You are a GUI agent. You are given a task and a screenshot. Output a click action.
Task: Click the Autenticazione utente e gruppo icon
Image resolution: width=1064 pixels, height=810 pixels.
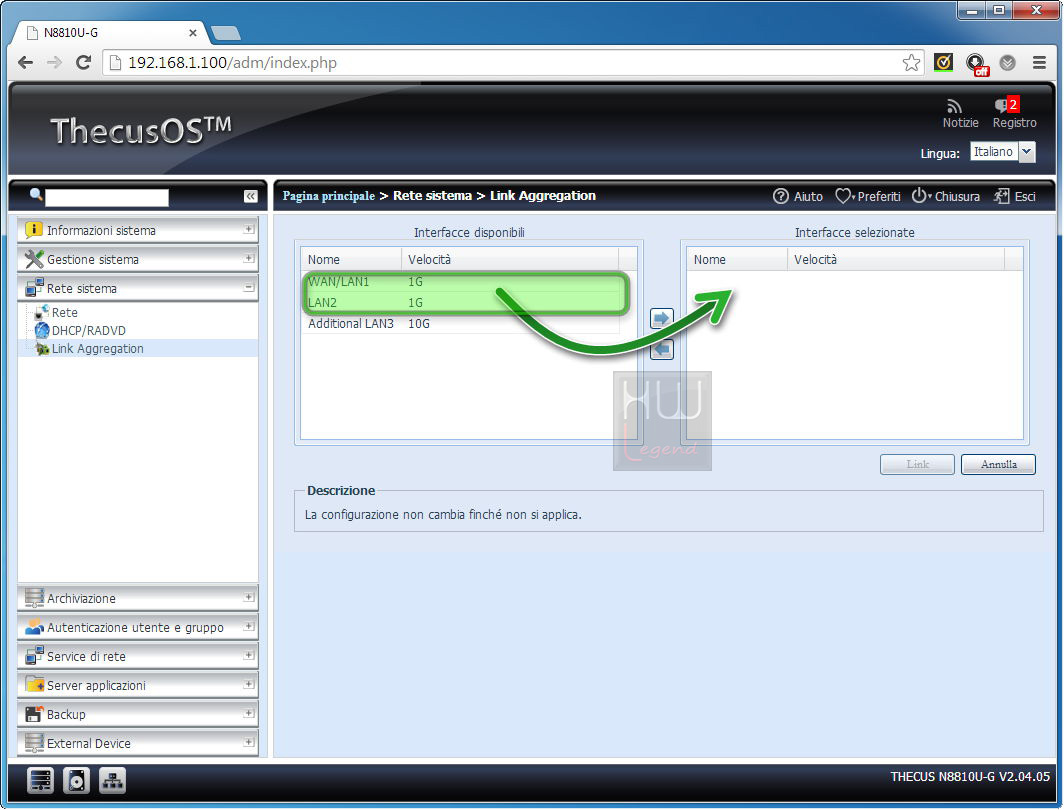33,627
